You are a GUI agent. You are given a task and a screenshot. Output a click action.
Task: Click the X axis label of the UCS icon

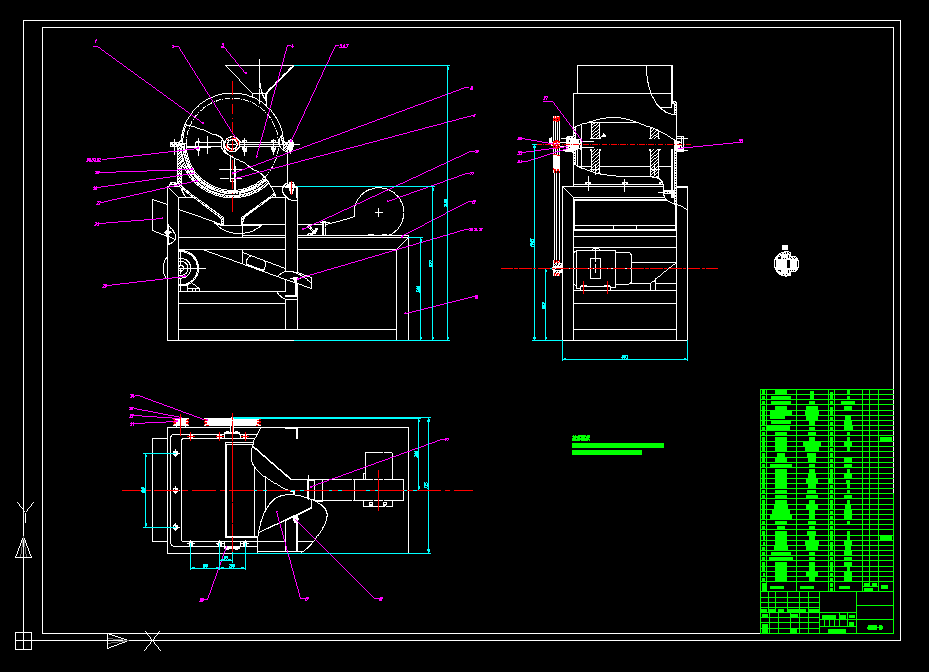click(152, 641)
